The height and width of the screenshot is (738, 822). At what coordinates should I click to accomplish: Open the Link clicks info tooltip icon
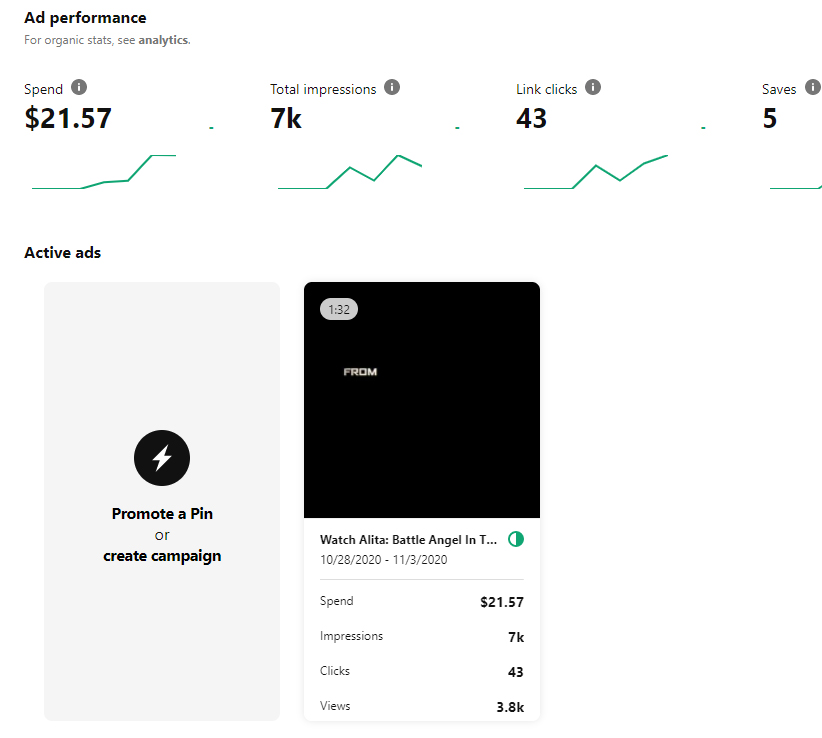pyautogui.click(x=593, y=88)
